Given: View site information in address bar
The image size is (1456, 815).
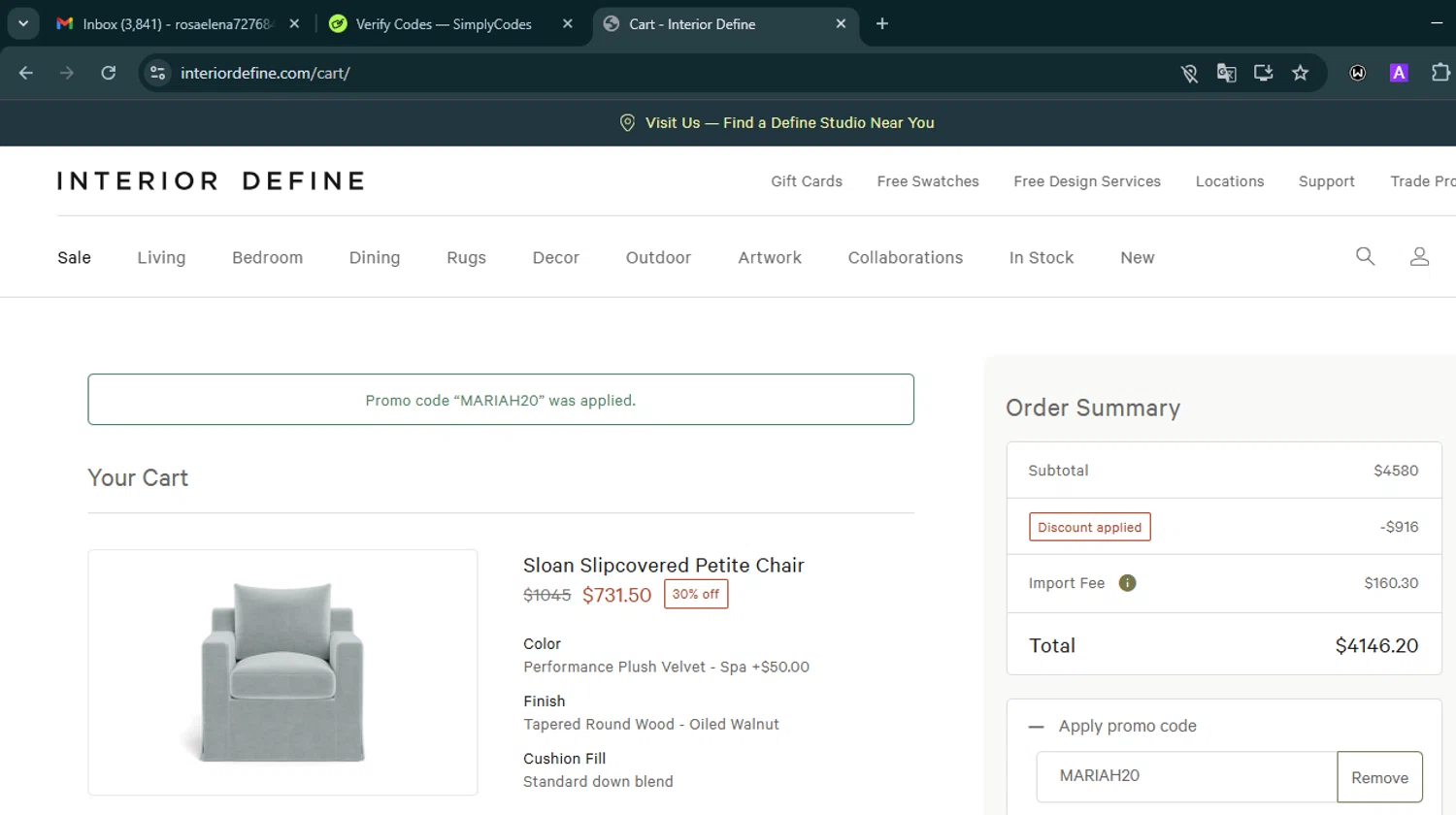Looking at the screenshot, I should click(x=158, y=73).
